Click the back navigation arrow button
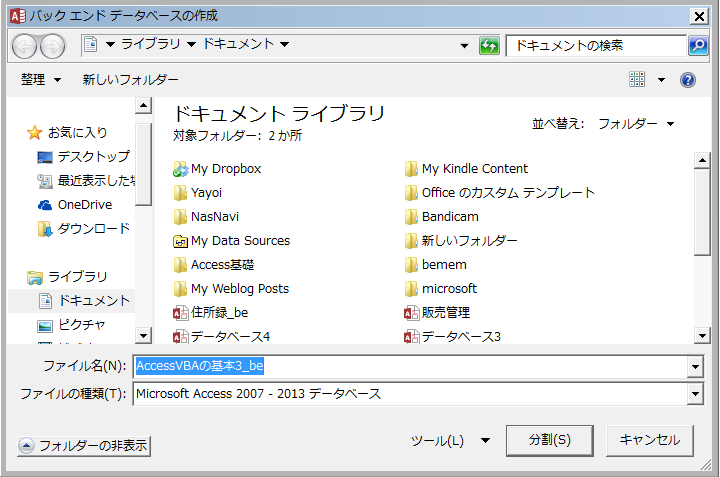Viewport: 720px width, 477px height. (x=25, y=46)
